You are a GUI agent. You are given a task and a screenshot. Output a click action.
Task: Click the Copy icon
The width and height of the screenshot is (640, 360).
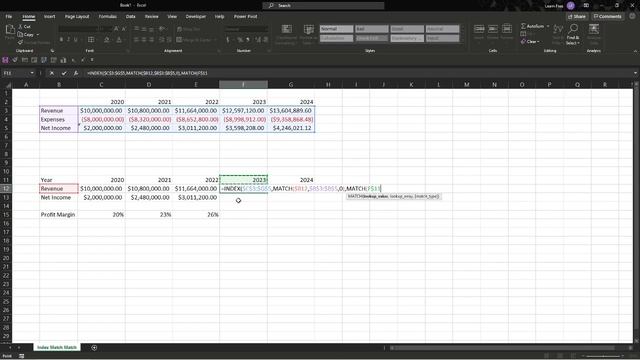pyautogui.click(x=20, y=35)
